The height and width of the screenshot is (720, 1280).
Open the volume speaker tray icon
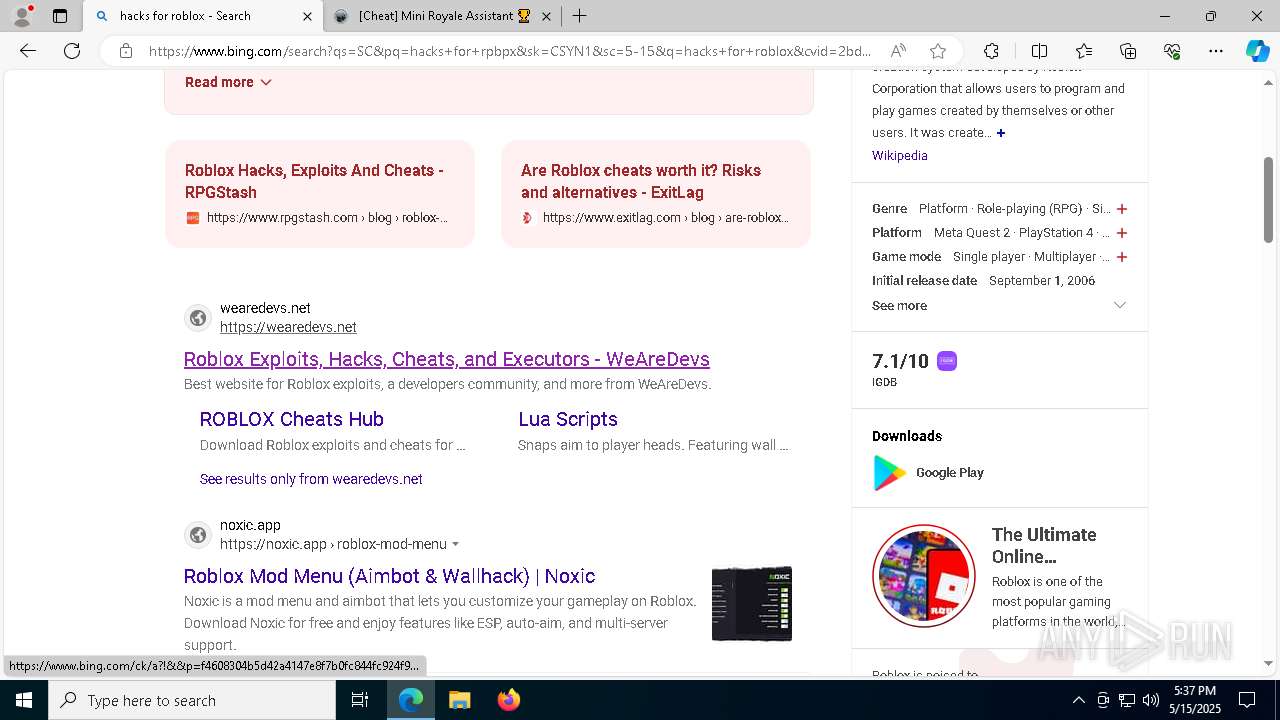point(1151,700)
